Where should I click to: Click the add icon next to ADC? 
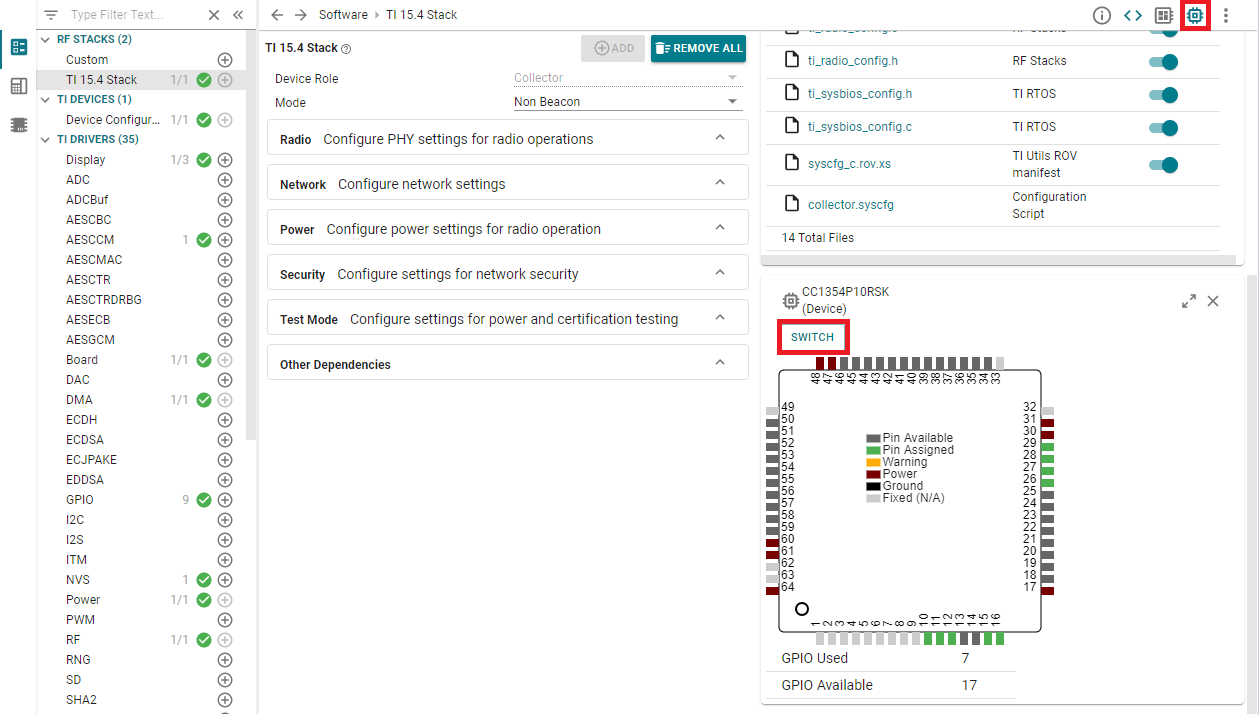pos(225,180)
